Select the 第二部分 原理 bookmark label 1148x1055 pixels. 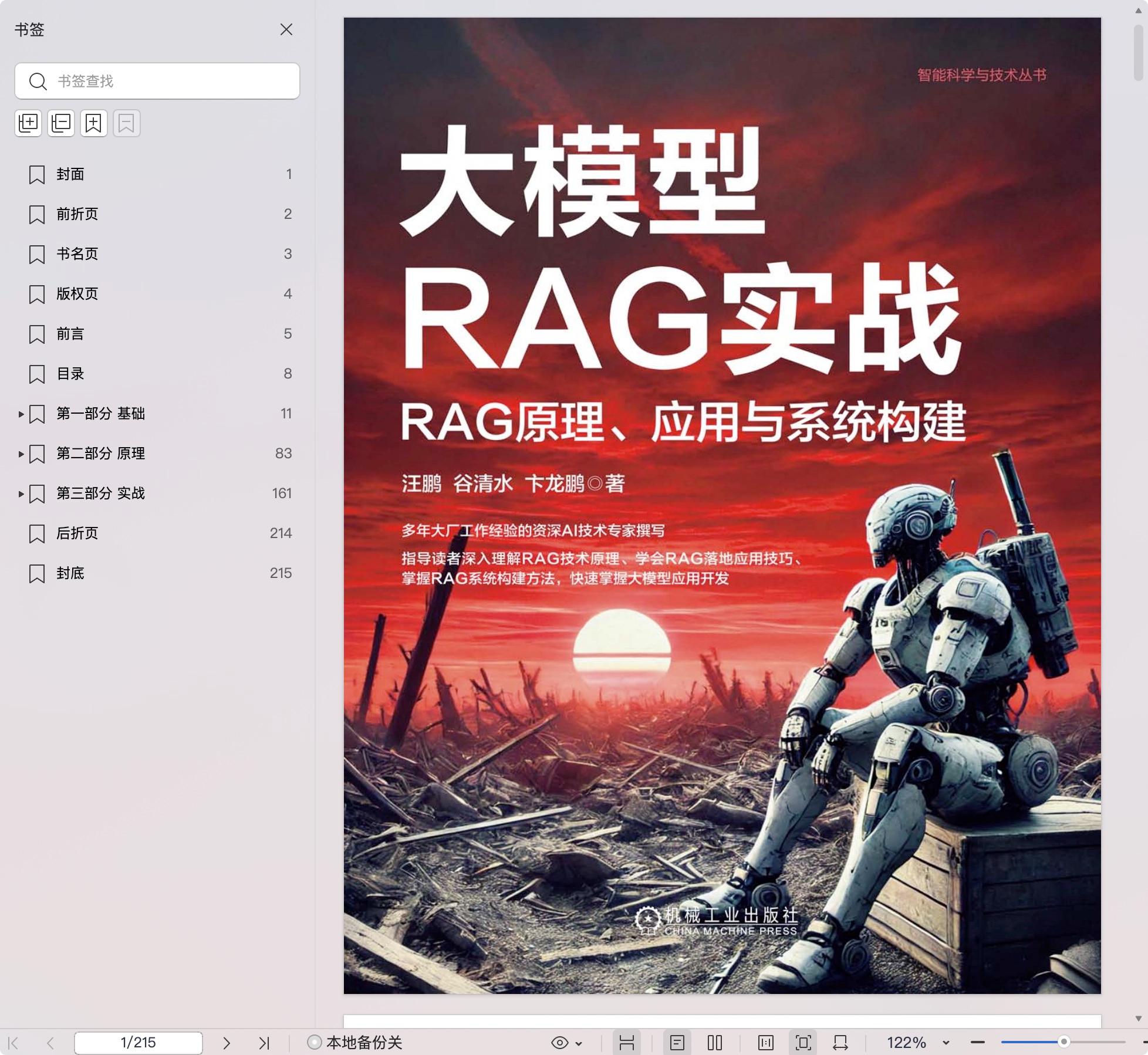tap(100, 454)
